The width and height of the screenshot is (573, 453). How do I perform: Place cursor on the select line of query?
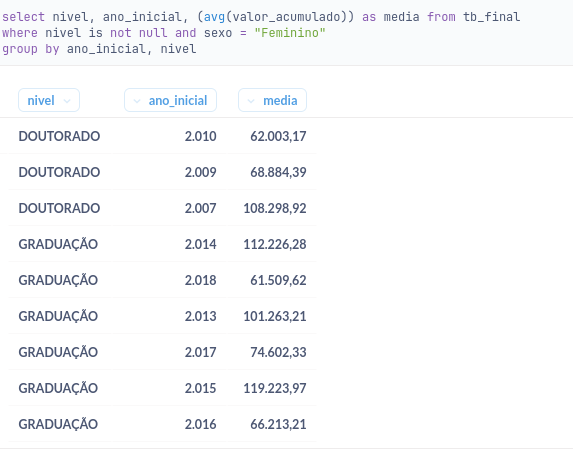tap(261, 17)
